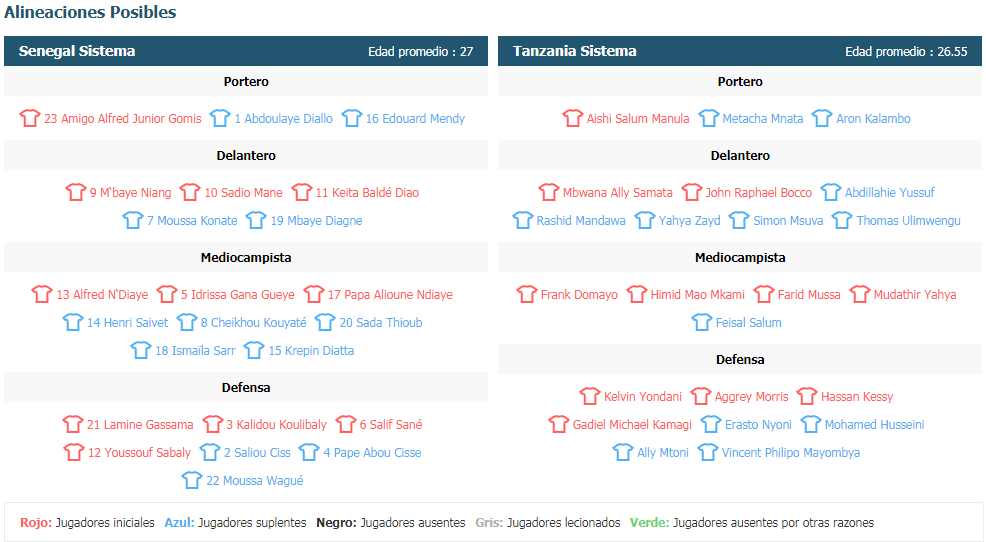Open Vincent Philipo Mayombya player link
The width and height of the screenshot is (986, 542).
tap(790, 453)
